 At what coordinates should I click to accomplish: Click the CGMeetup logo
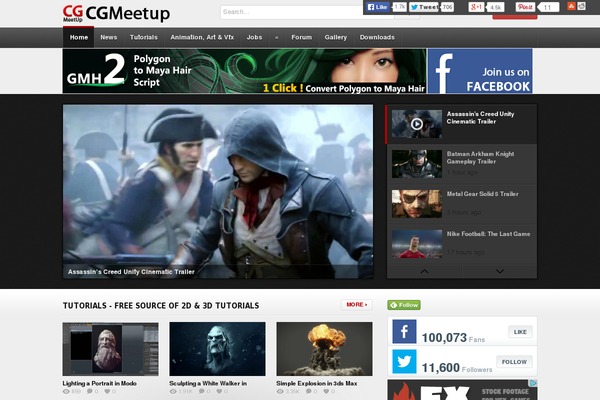point(116,13)
